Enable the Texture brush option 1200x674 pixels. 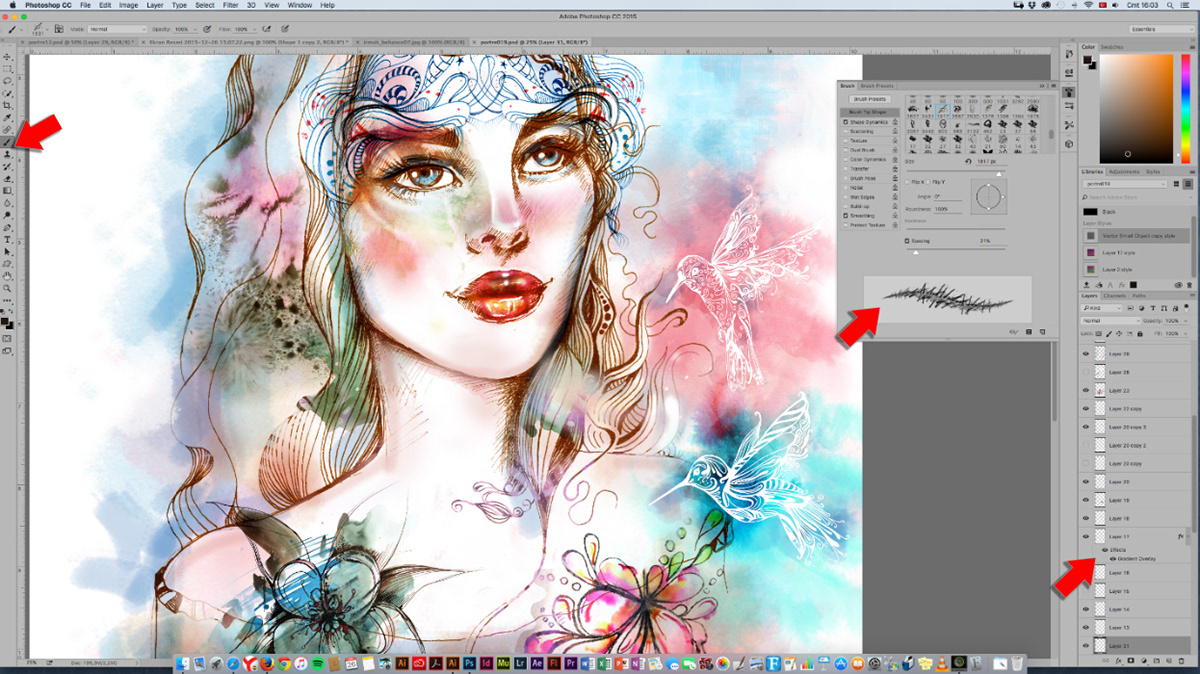coord(845,141)
